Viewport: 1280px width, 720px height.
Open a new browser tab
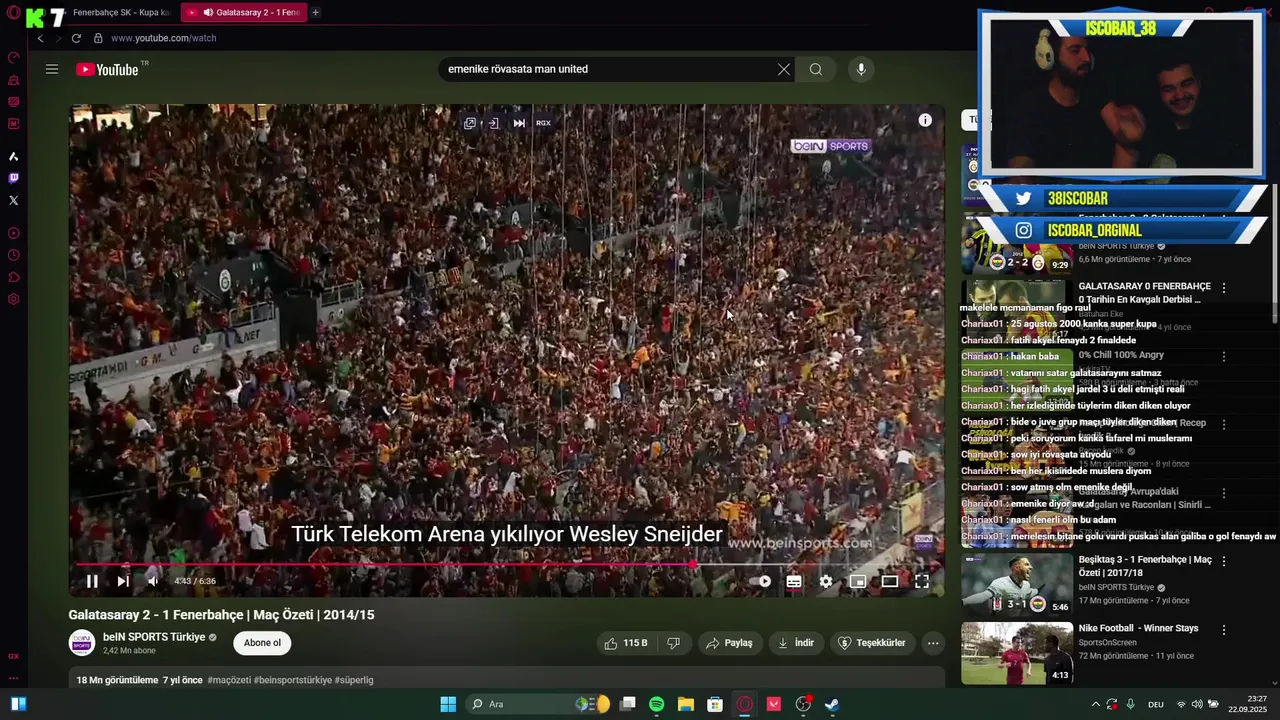(315, 12)
